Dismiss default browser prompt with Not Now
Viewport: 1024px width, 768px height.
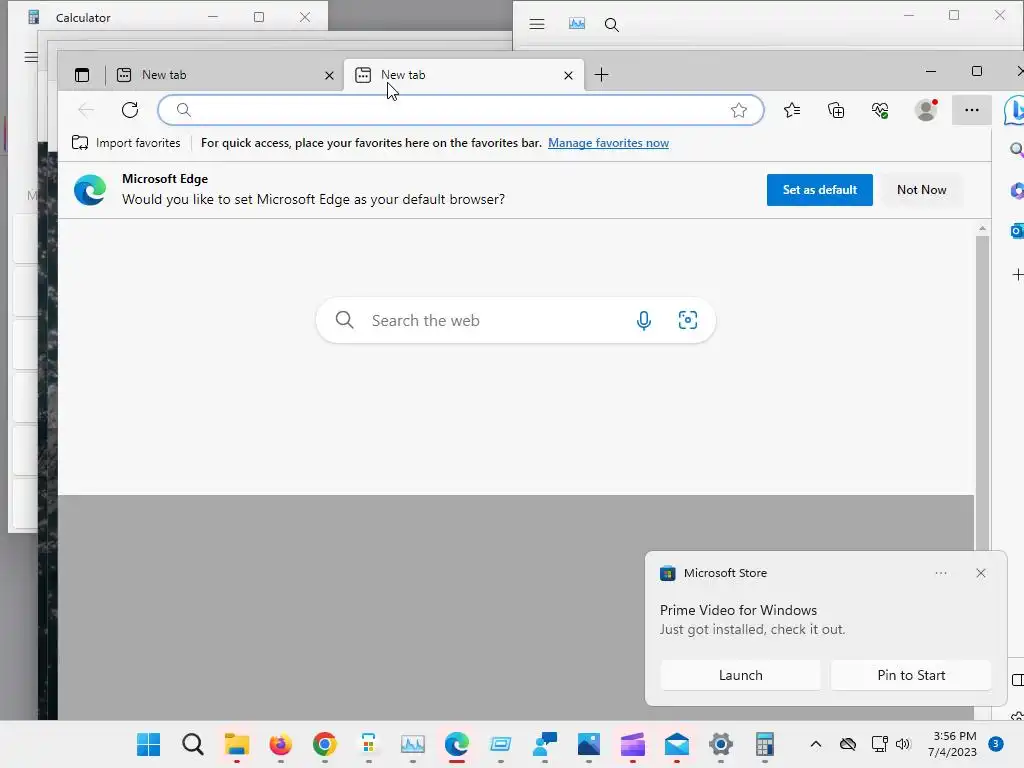click(921, 190)
